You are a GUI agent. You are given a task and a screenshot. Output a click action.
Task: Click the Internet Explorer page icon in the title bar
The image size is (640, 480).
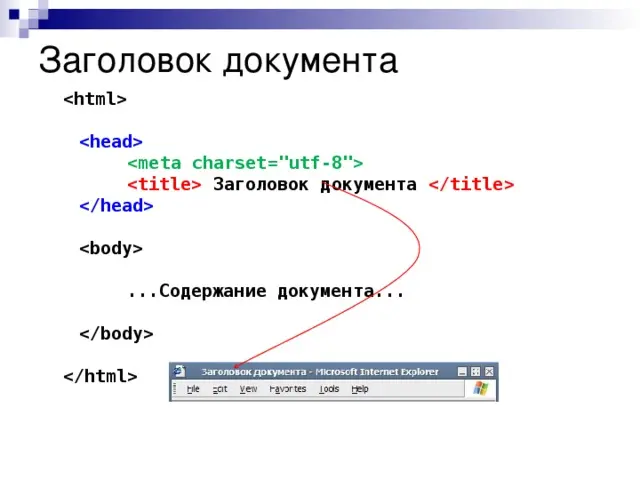click(x=179, y=371)
